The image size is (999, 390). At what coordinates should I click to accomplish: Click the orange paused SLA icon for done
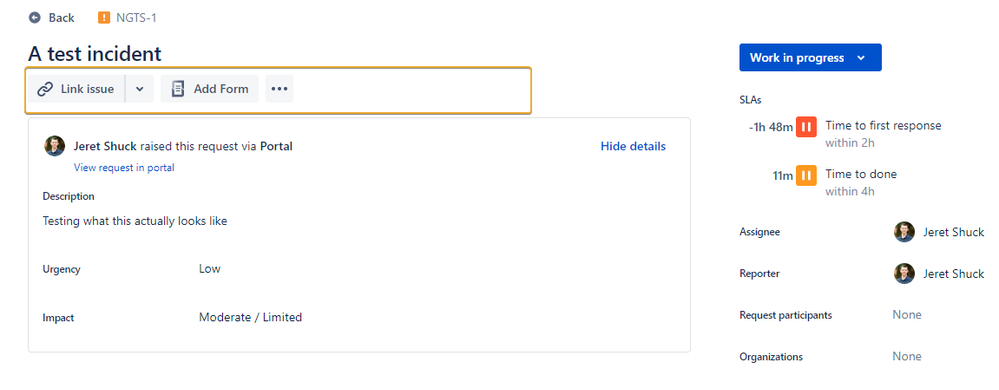pyautogui.click(x=806, y=175)
